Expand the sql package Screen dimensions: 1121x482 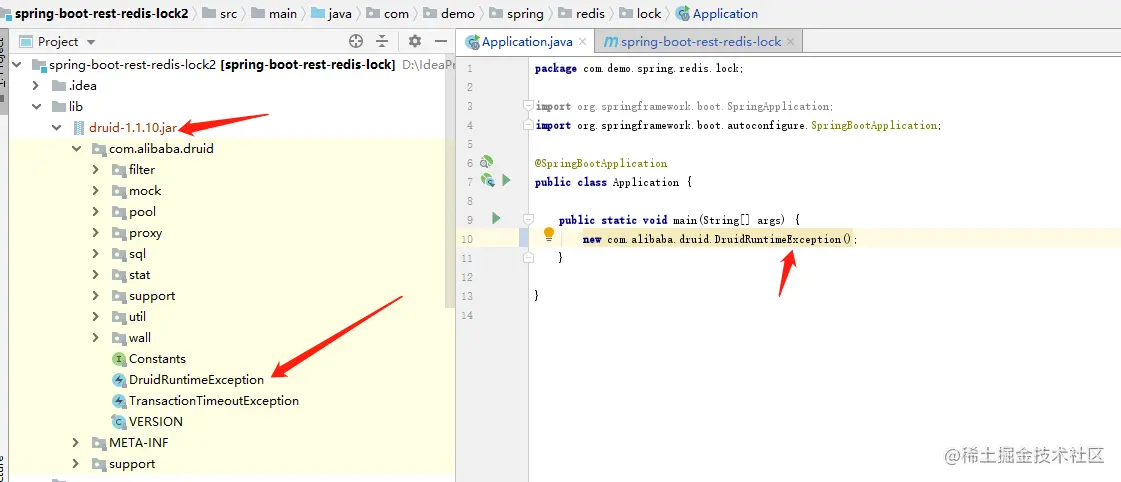click(x=96, y=254)
